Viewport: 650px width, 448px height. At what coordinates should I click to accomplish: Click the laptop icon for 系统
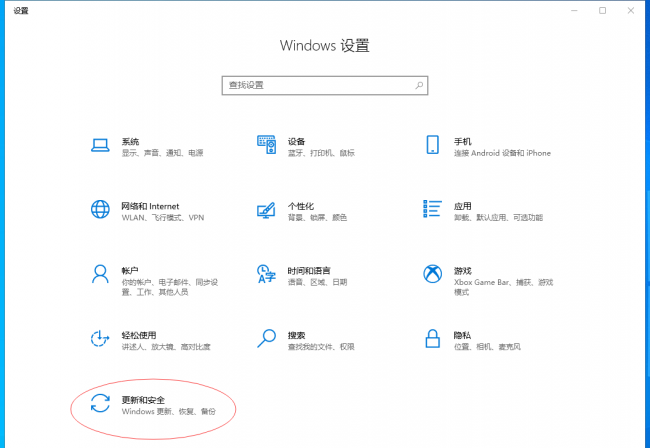(100, 145)
